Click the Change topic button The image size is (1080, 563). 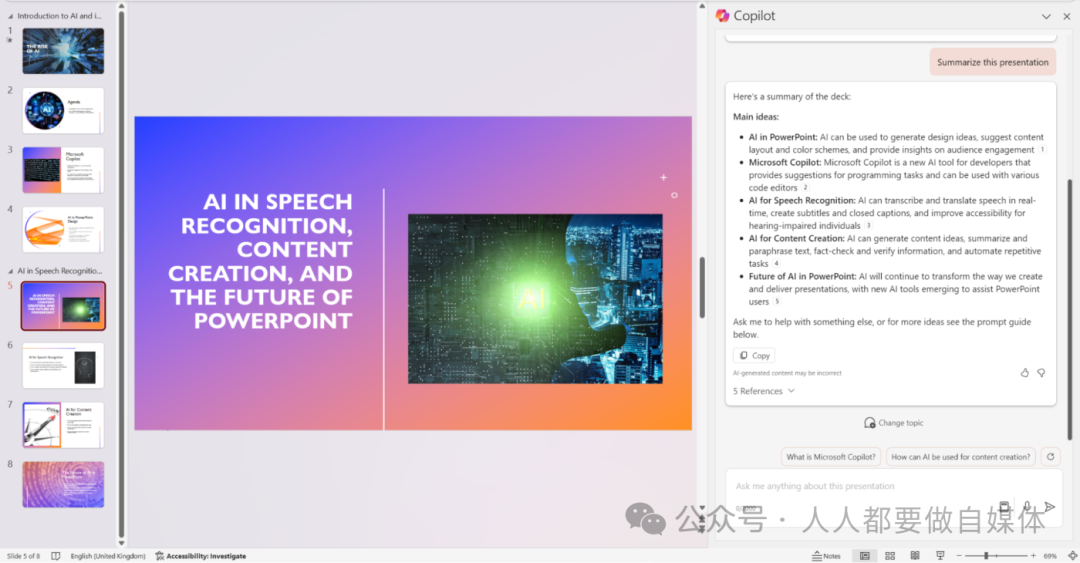coord(893,423)
